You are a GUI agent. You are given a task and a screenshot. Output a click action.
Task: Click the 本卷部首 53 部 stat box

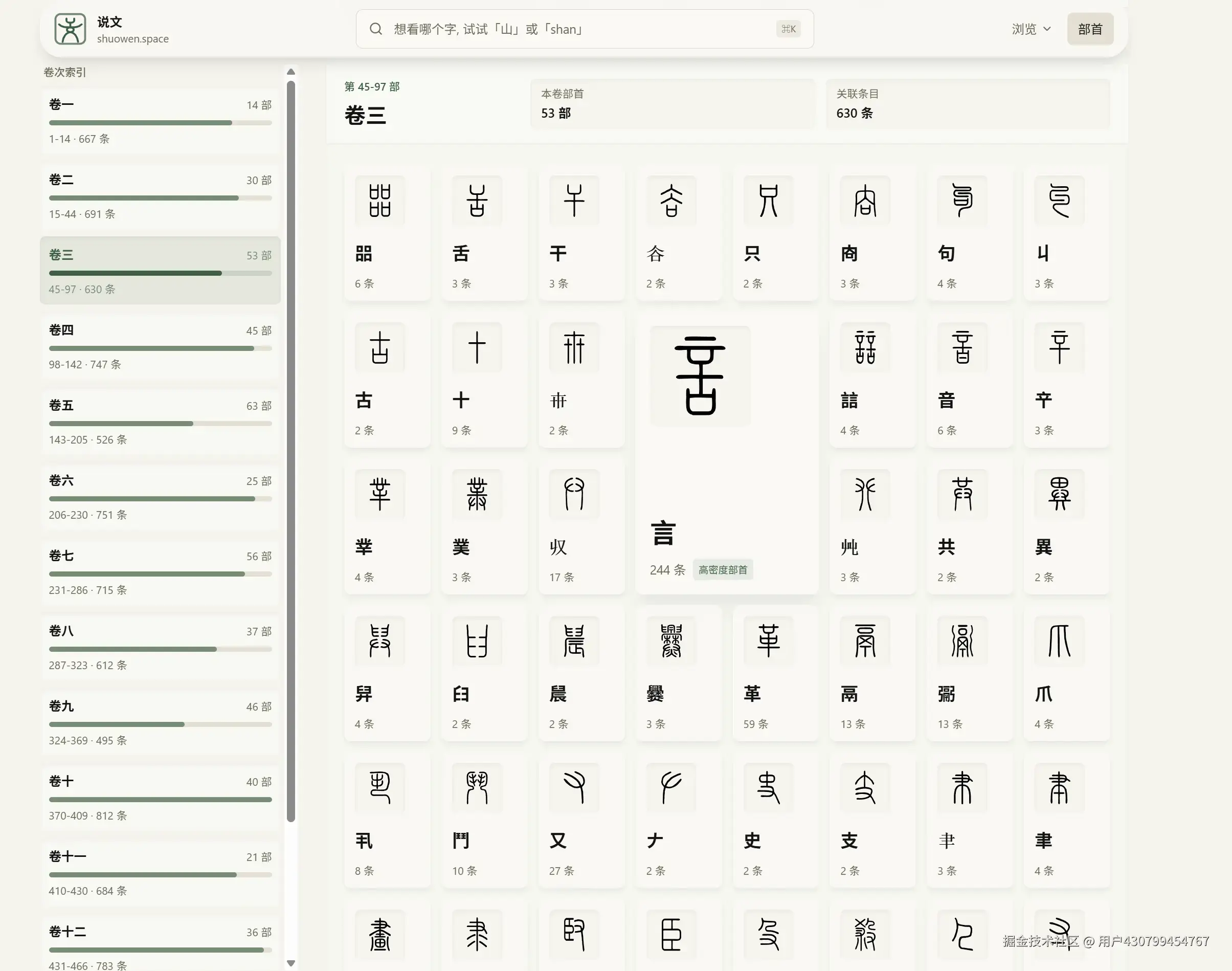pyautogui.click(x=673, y=104)
